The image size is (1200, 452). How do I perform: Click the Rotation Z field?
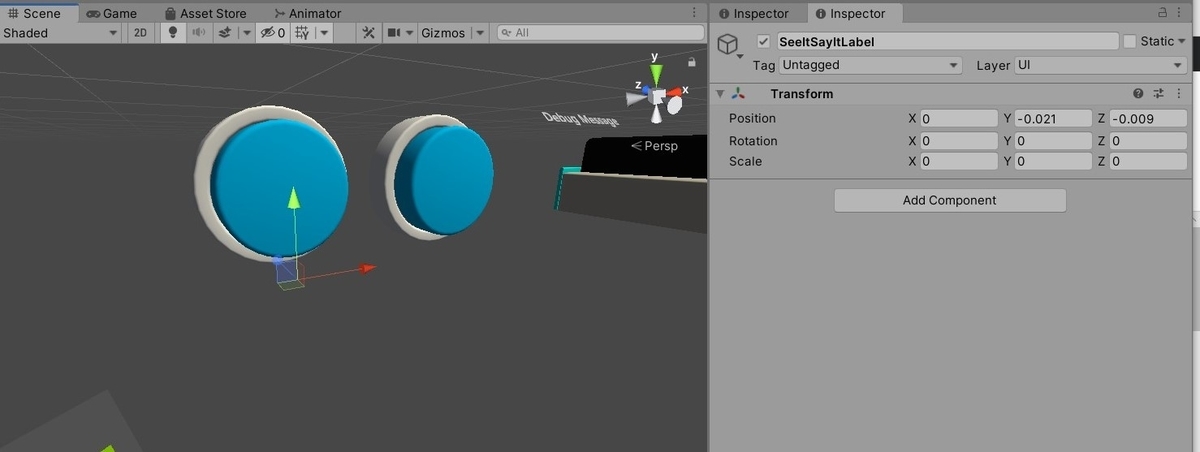(1148, 141)
